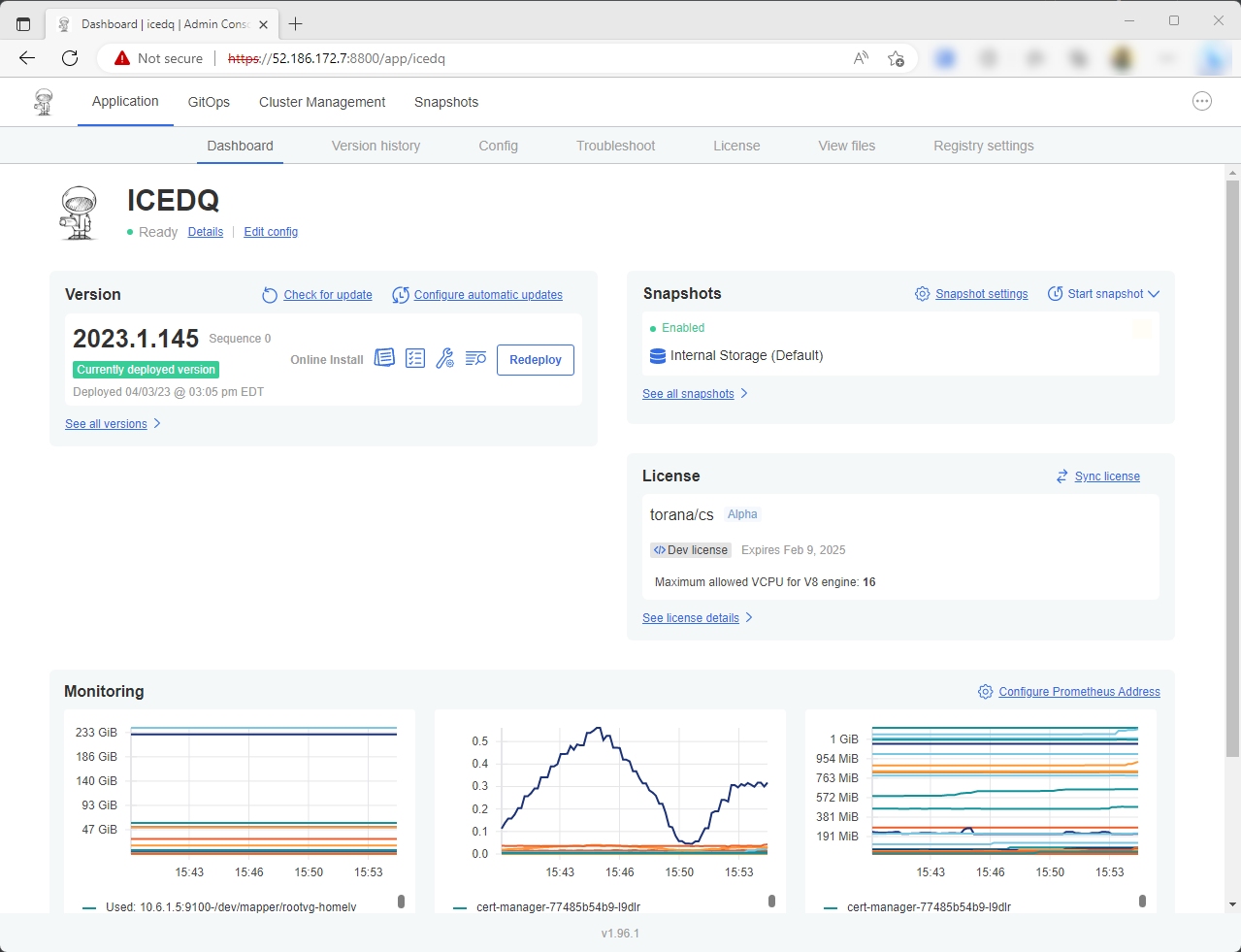Click the Redeploy button
Screen dimensions: 1241x952
(536, 360)
